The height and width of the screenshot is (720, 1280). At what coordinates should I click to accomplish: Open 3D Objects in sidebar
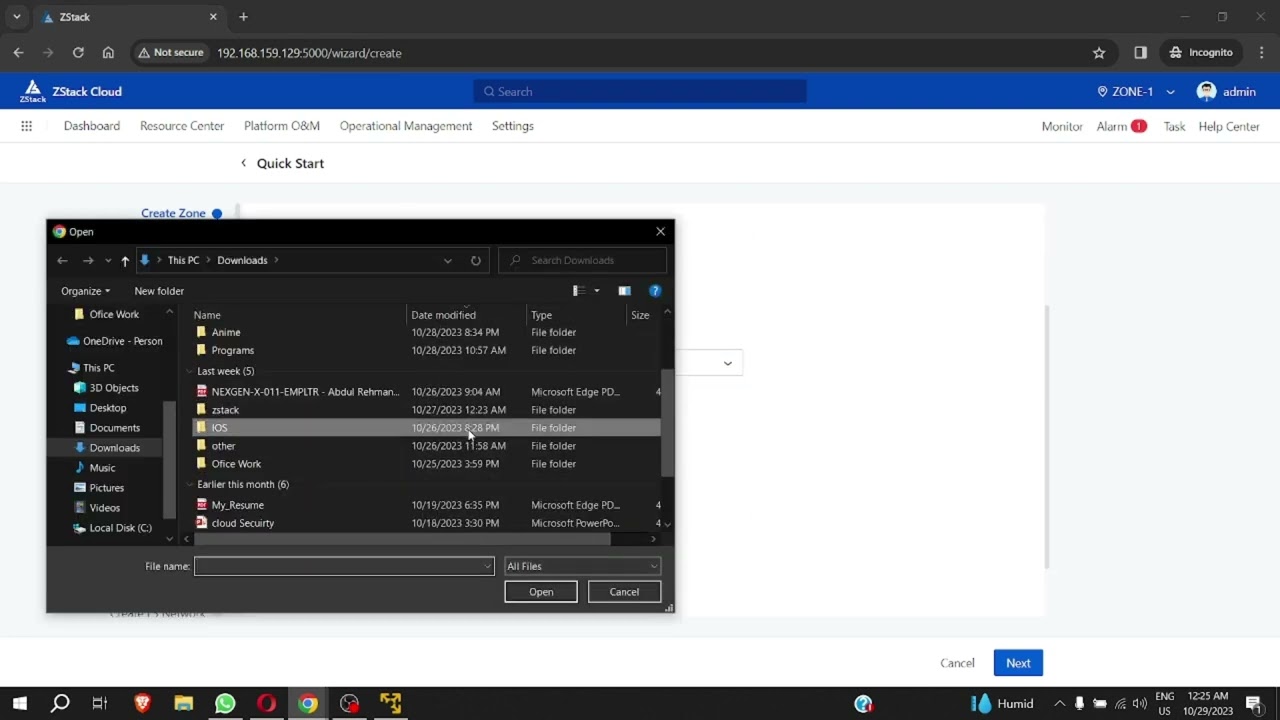106,388
